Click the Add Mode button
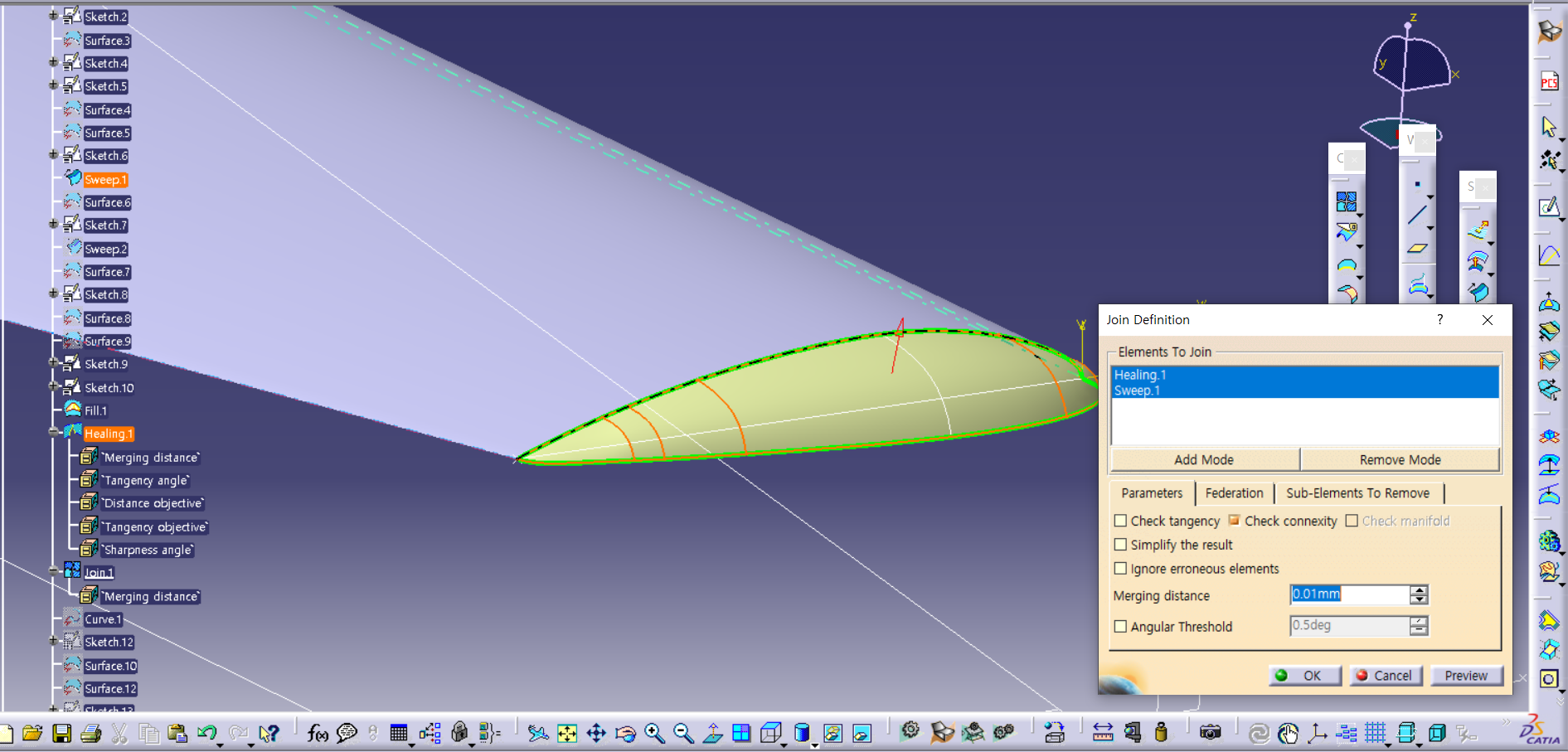1568x752 pixels. [1204, 460]
